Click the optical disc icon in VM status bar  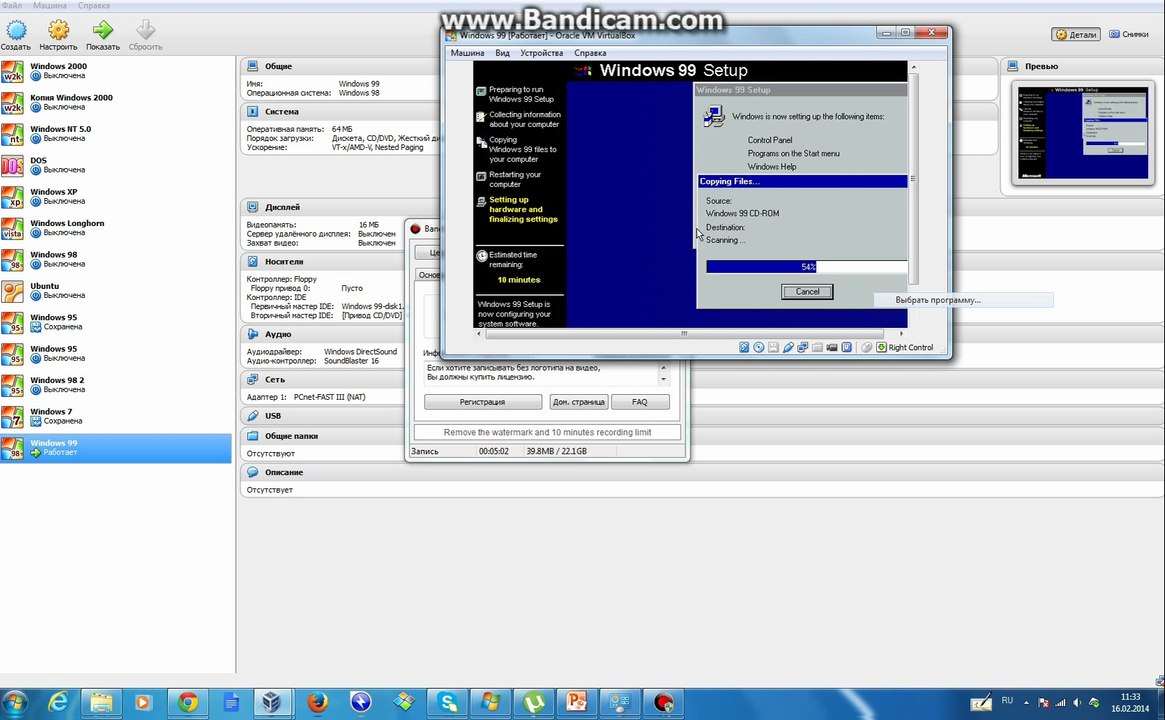pyautogui.click(x=759, y=347)
